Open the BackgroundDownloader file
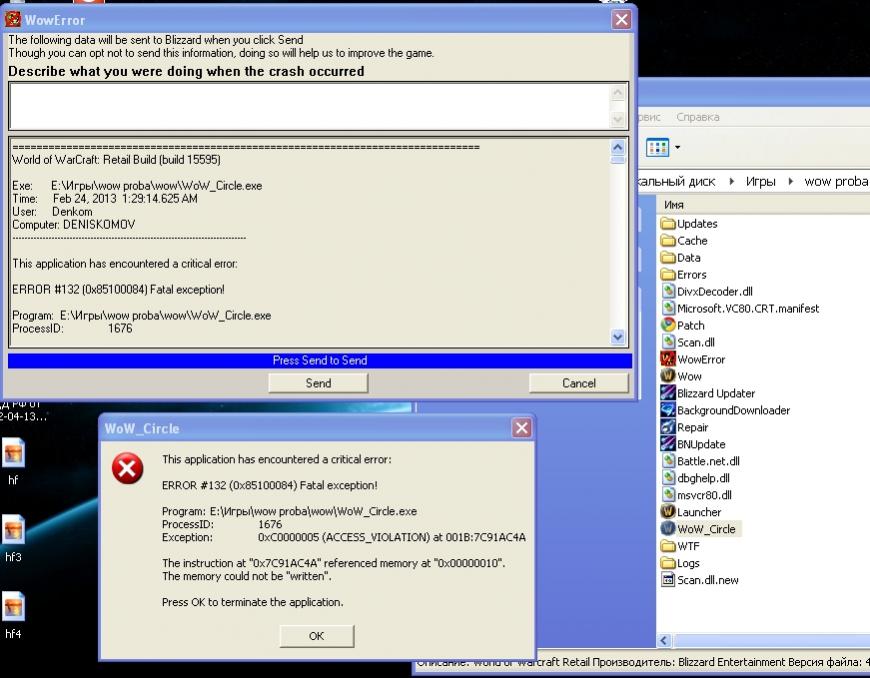This screenshot has height=678, width=870. [733, 410]
